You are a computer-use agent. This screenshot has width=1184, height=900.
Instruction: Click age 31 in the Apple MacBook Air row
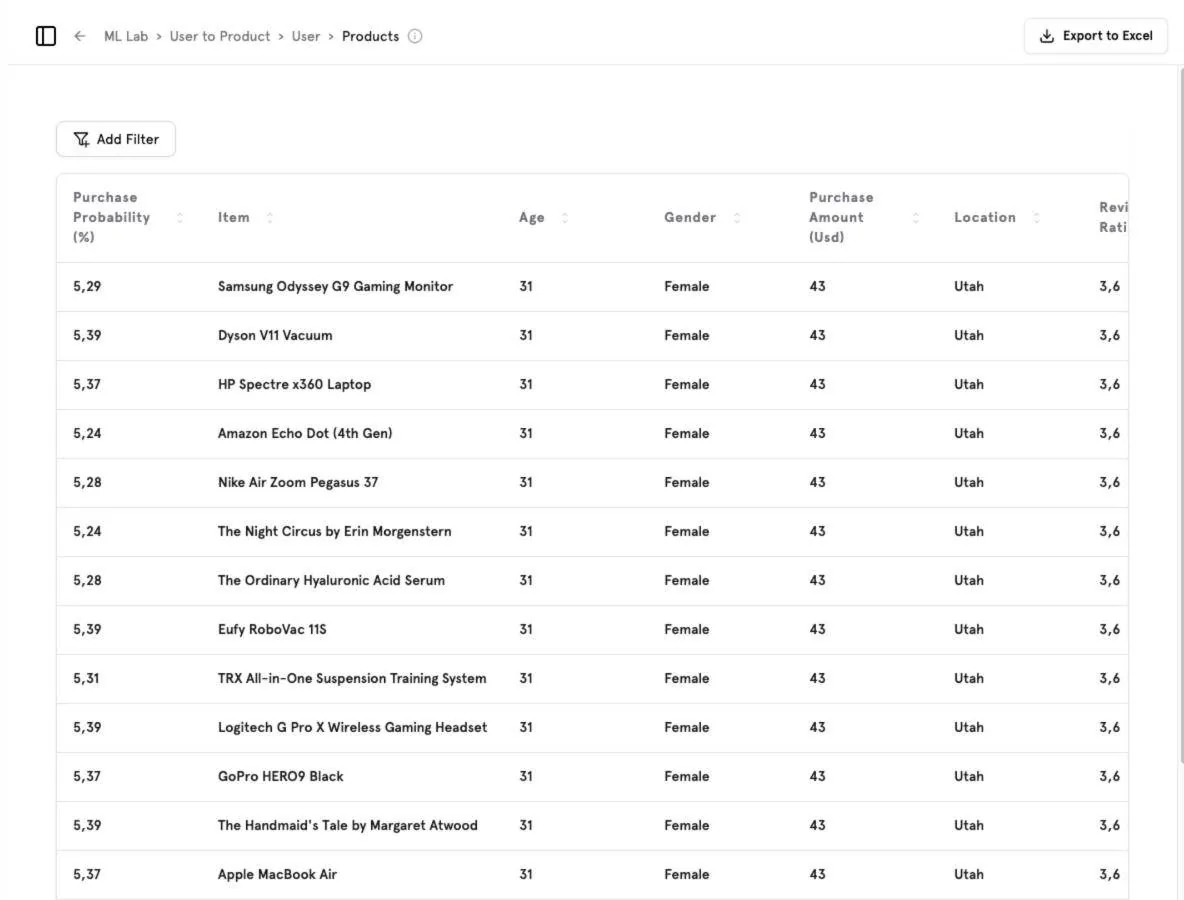[x=526, y=874]
